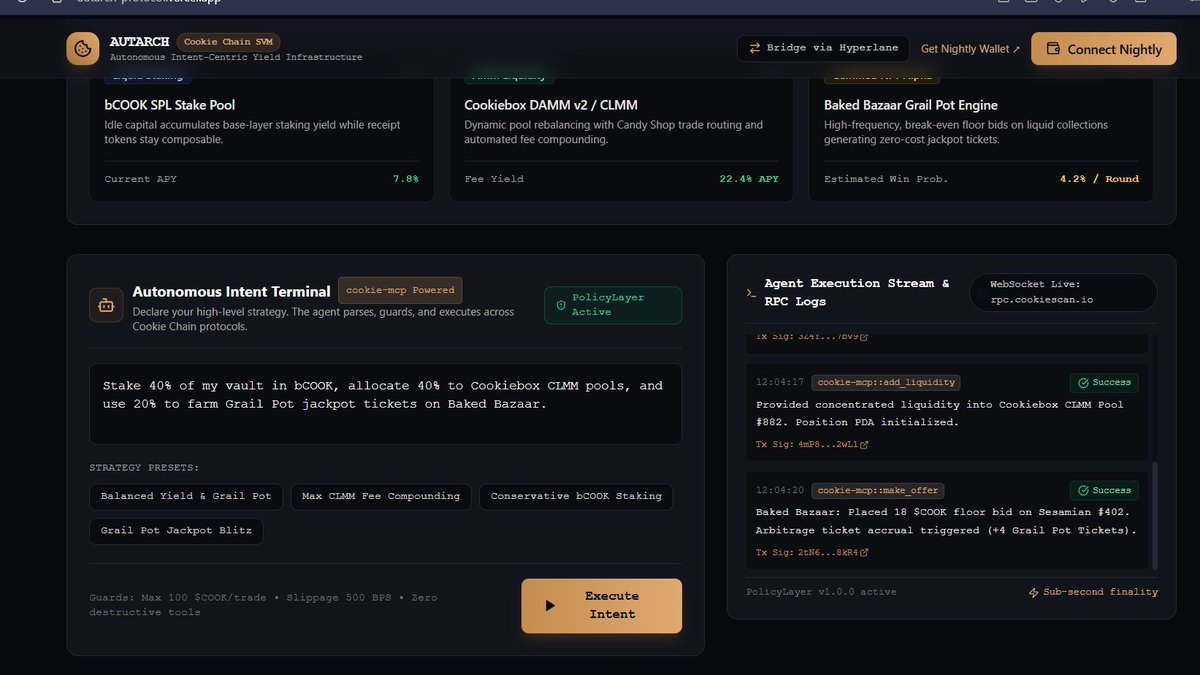1200x675 pixels.
Task: Click the Estimated Win Prob. label
Action: pos(886,179)
